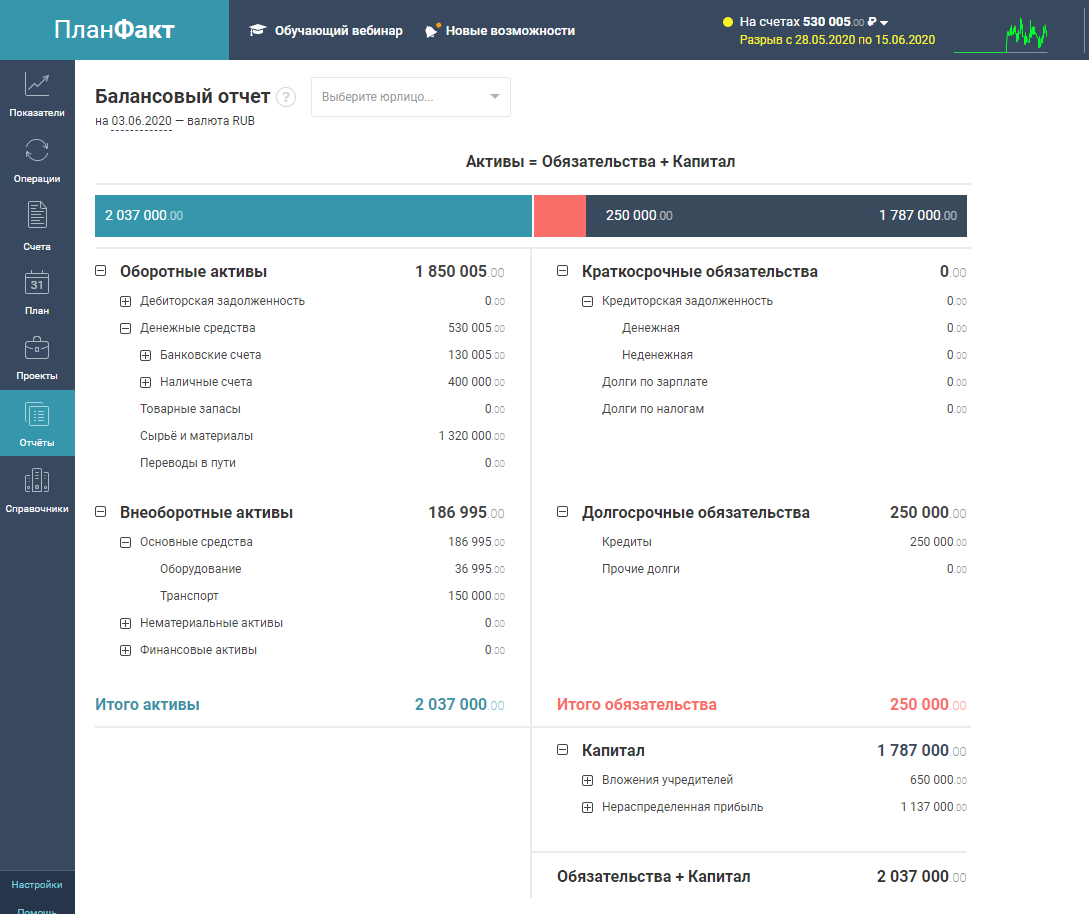Collapse Краткосрочные обязательства section
The height and width of the screenshot is (914, 1089).
click(x=563, y=271)
